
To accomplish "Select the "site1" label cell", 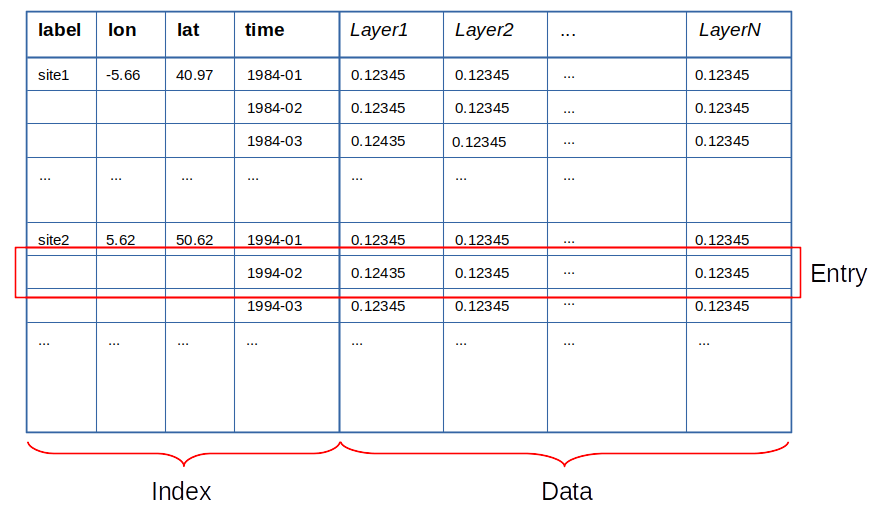I will tap(53, 75).
